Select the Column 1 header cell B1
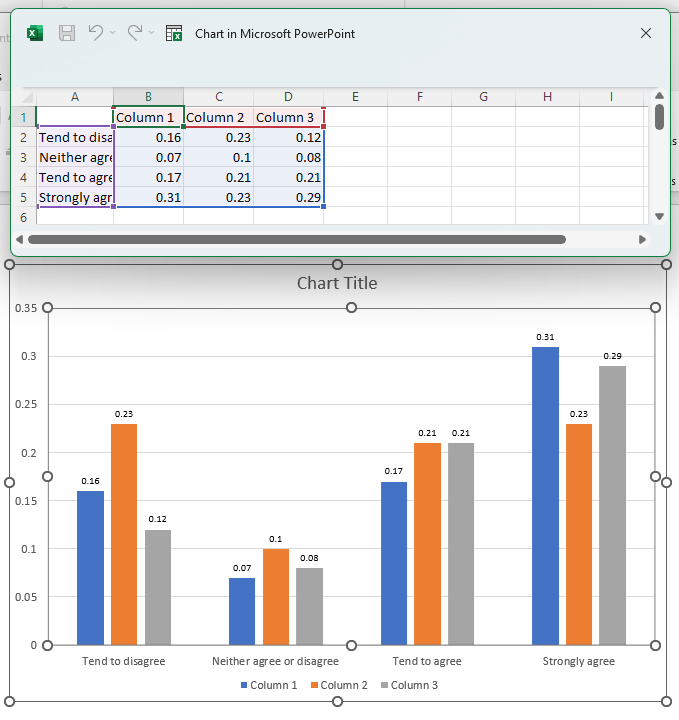The image size is (679, 720). [148, 117]
